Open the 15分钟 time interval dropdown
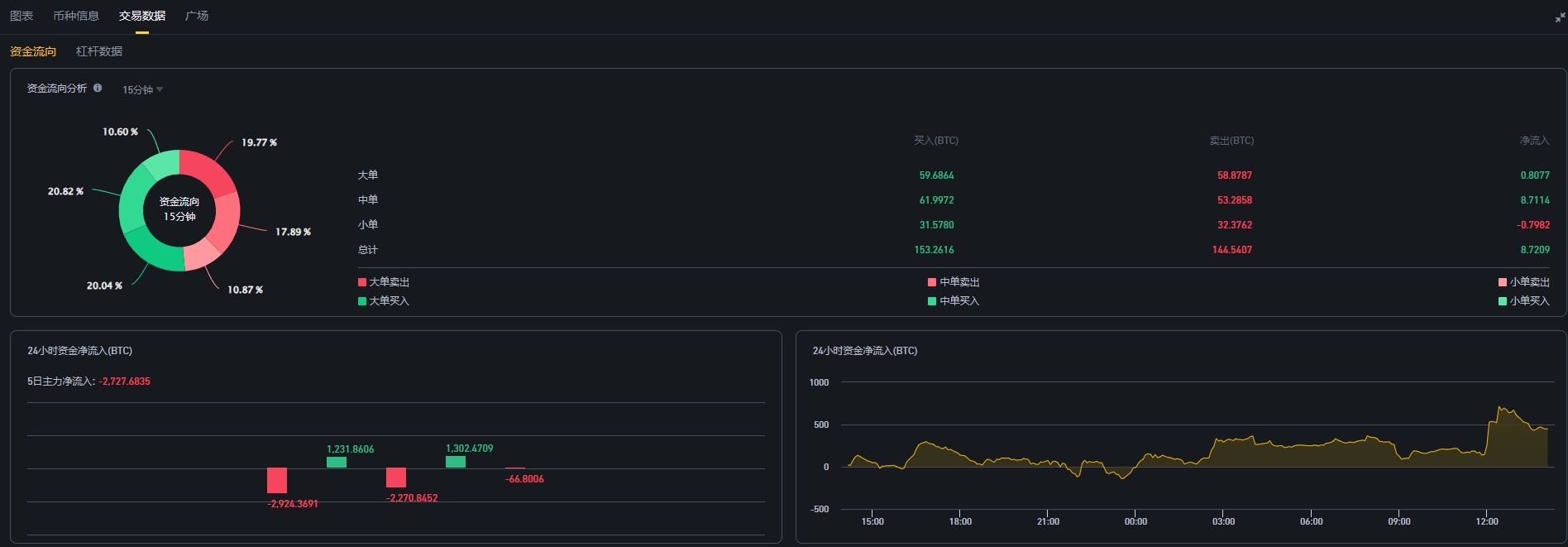The image size is (1568, 547). coord(142,89)
